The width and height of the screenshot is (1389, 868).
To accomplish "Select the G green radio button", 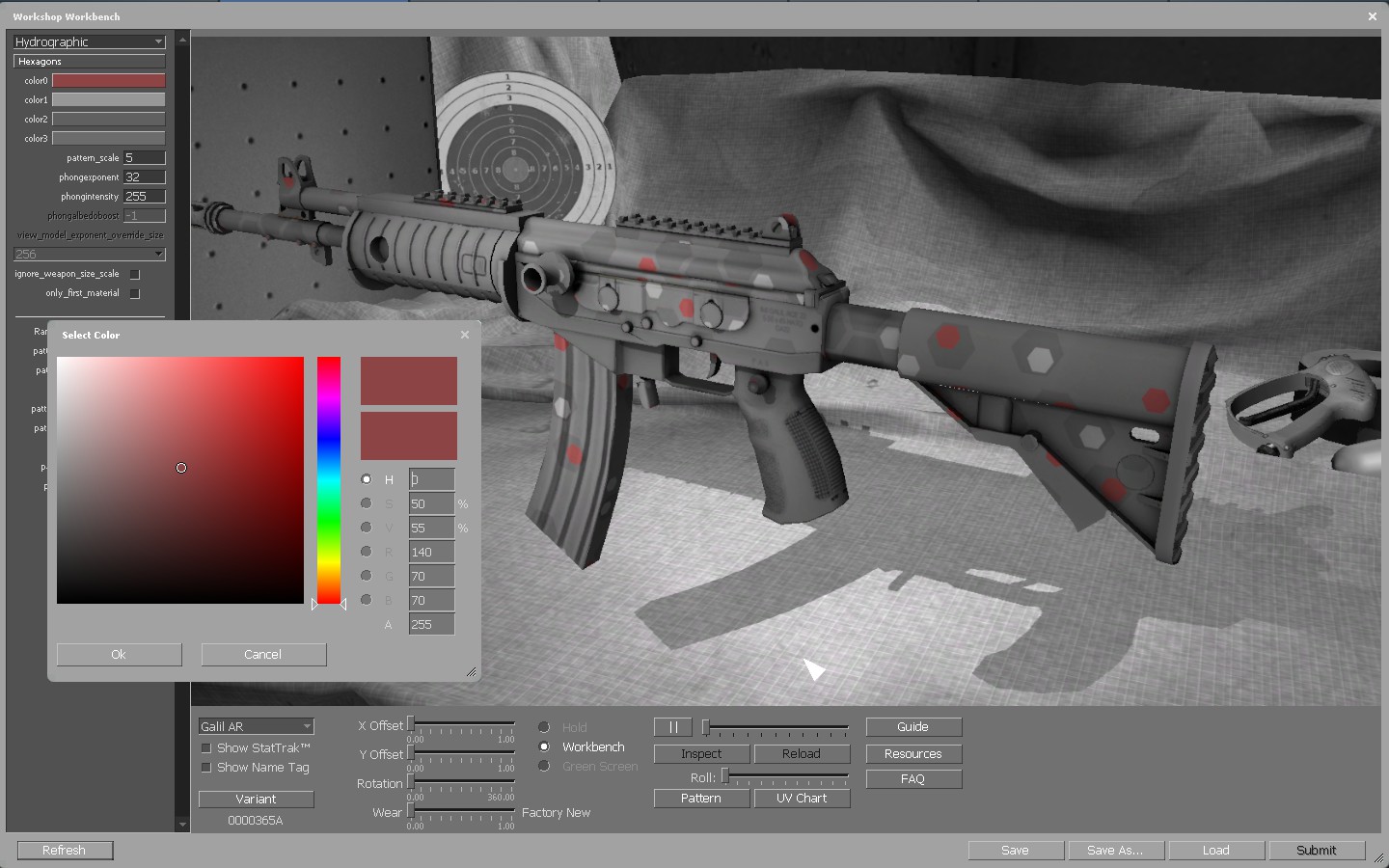I will [x=367, y=576].
